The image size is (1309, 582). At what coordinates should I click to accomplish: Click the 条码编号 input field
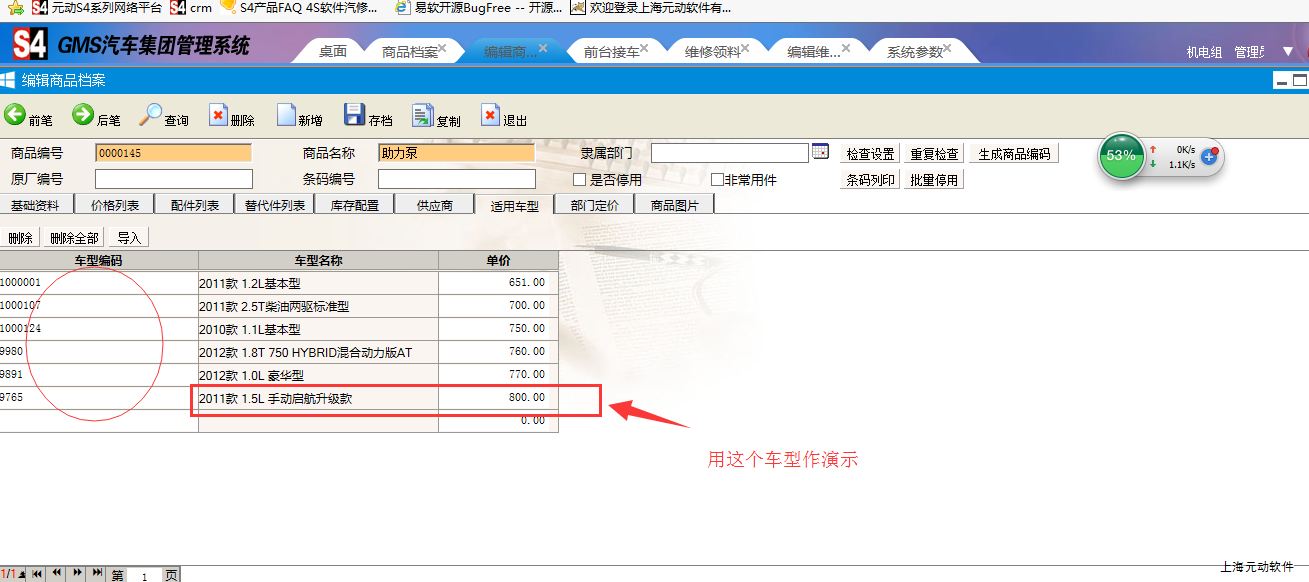pos(456,179)
